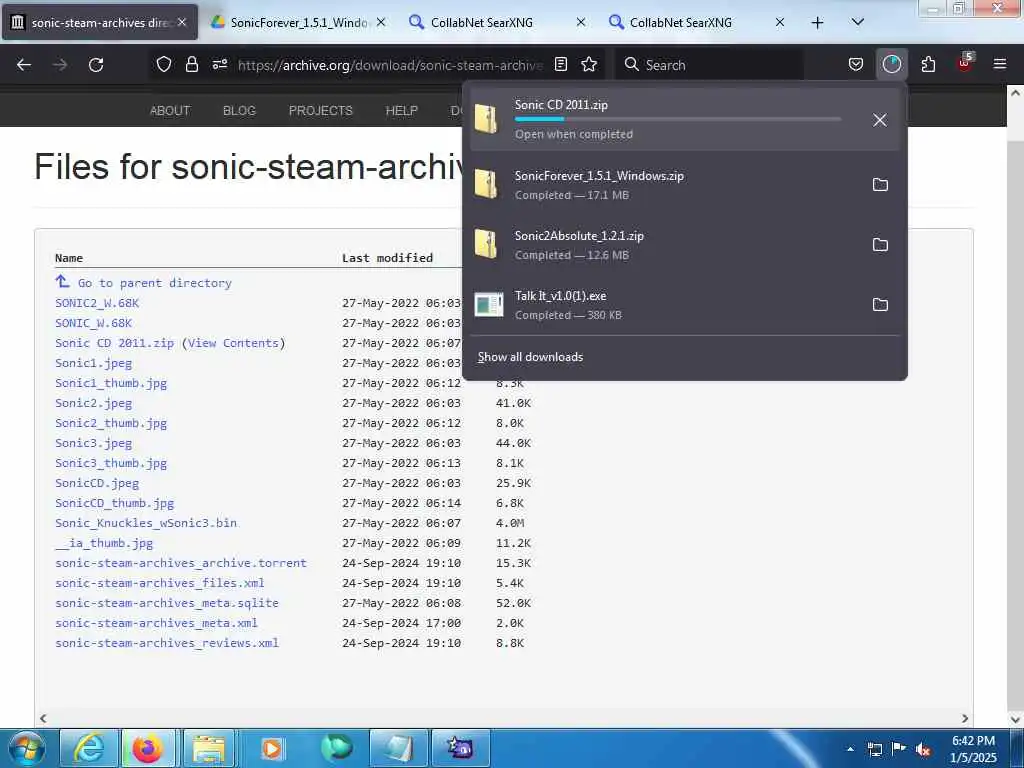
Task: Open site security padlock icon
Action: 191,64
